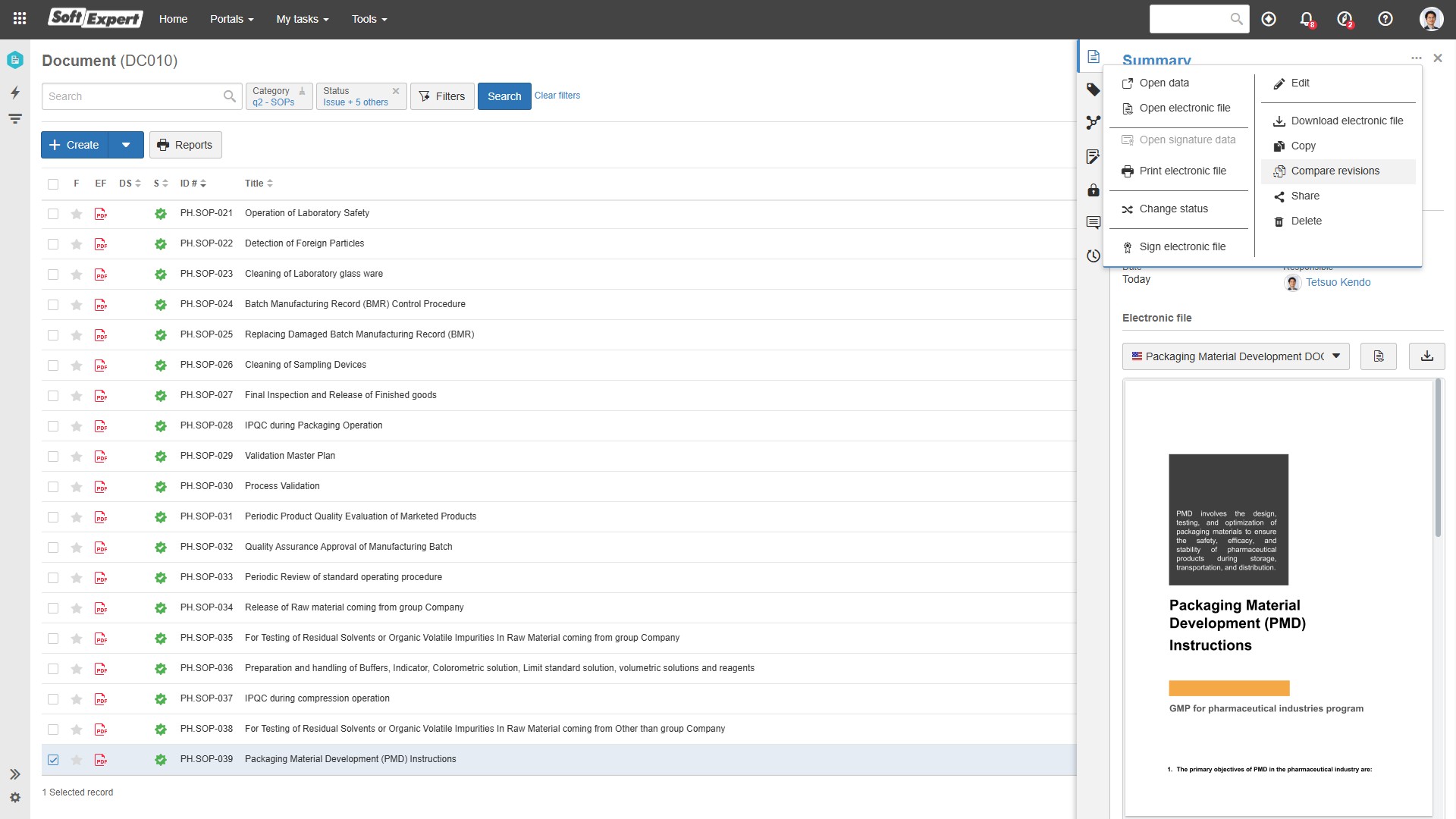Click the view electronic file icon button

pos(1379,356)
